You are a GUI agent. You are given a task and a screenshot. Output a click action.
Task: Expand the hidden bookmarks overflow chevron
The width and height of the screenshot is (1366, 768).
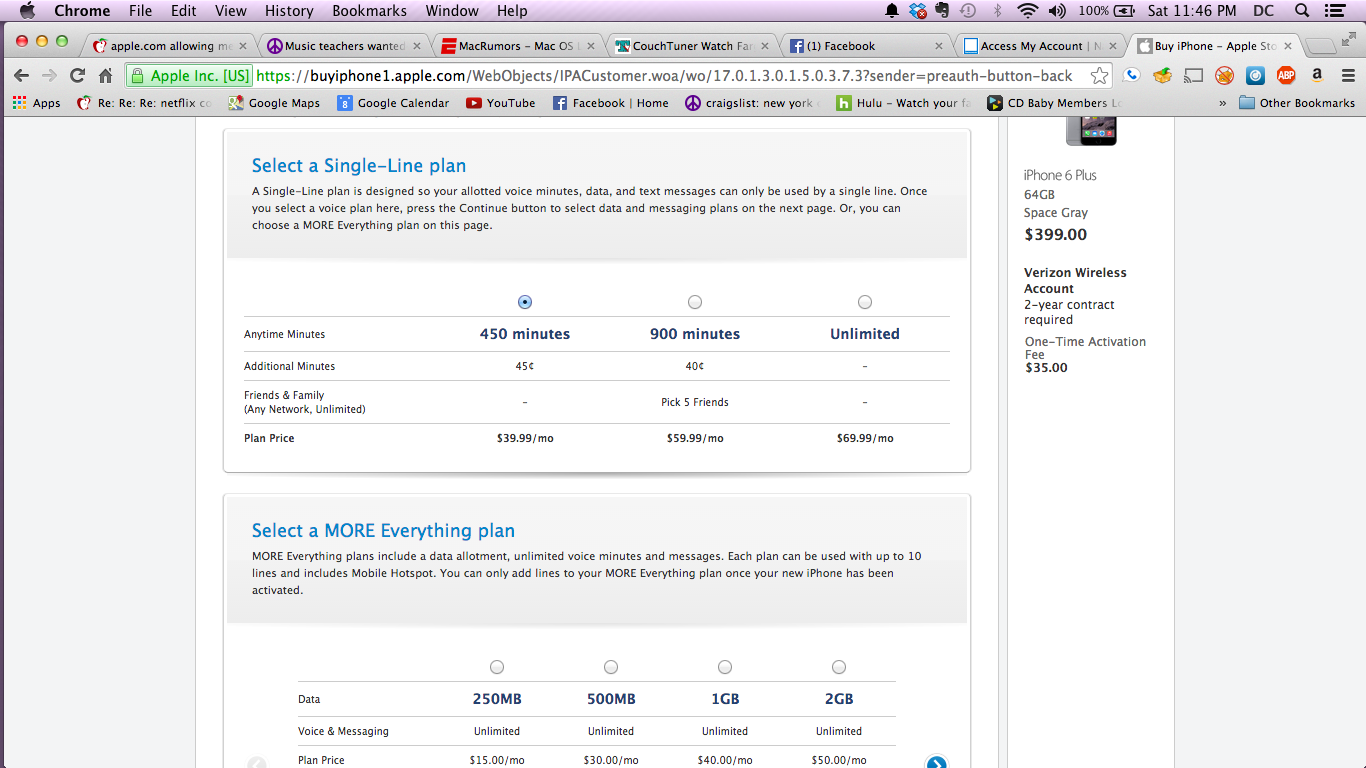[1222, 103]
